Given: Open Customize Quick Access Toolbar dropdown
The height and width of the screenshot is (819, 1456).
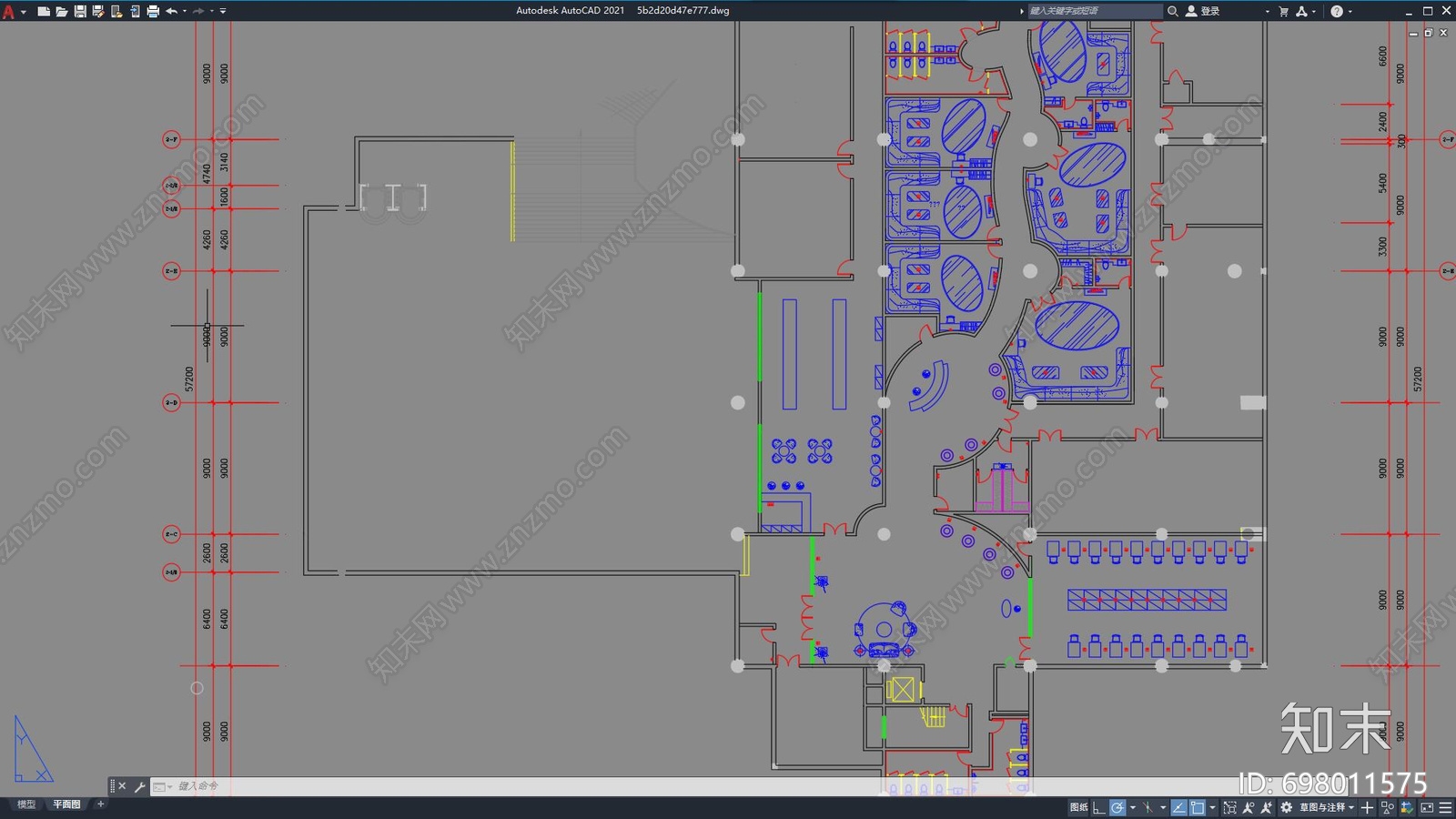Looking at the screenshot, I should point(223,12).
